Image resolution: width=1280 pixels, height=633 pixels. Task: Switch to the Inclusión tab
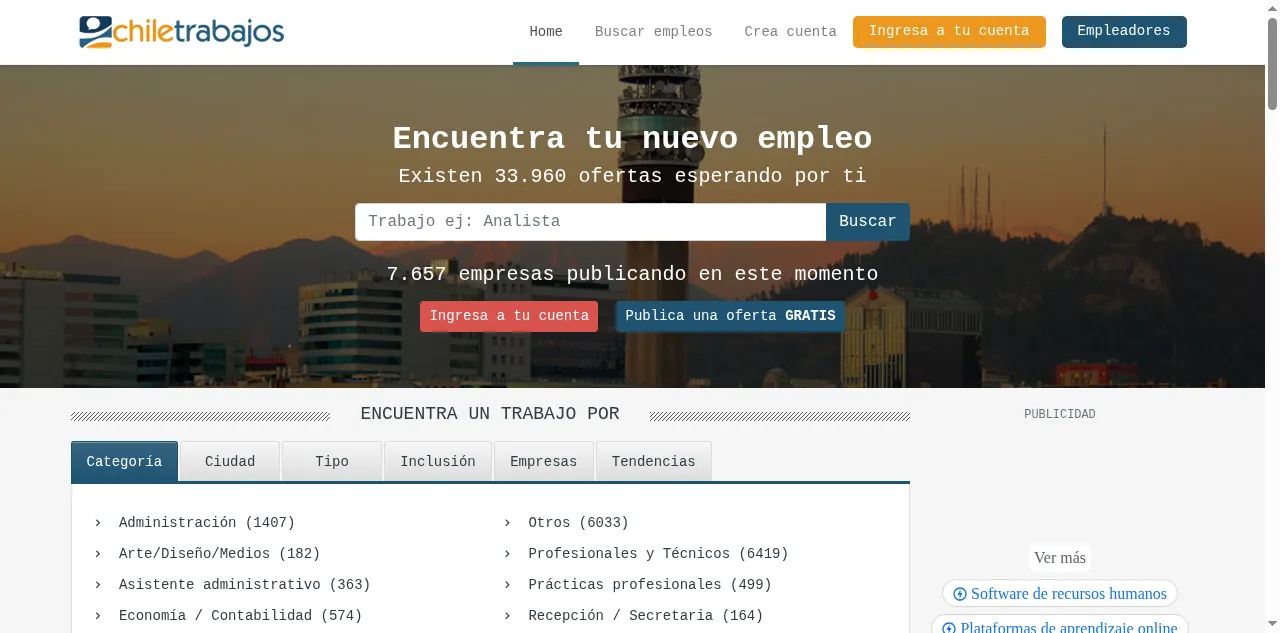[438, 462]
